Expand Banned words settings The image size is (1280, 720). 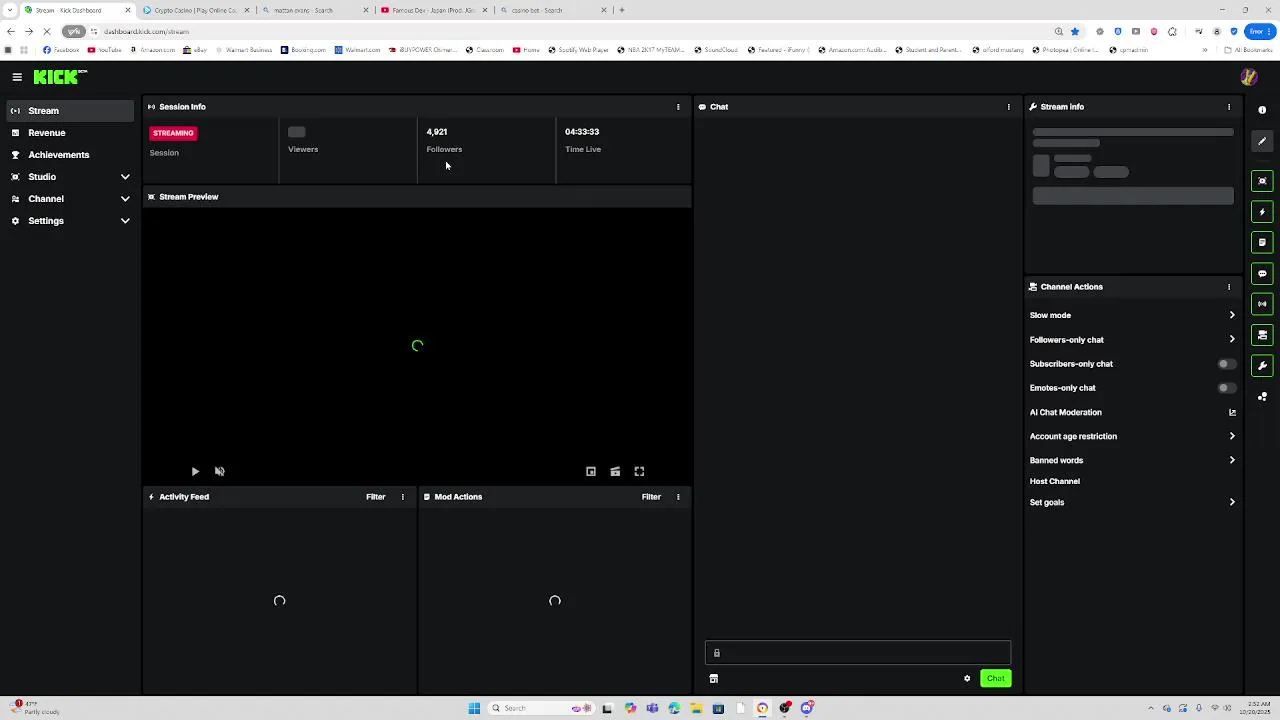(x=1232, y=460)
